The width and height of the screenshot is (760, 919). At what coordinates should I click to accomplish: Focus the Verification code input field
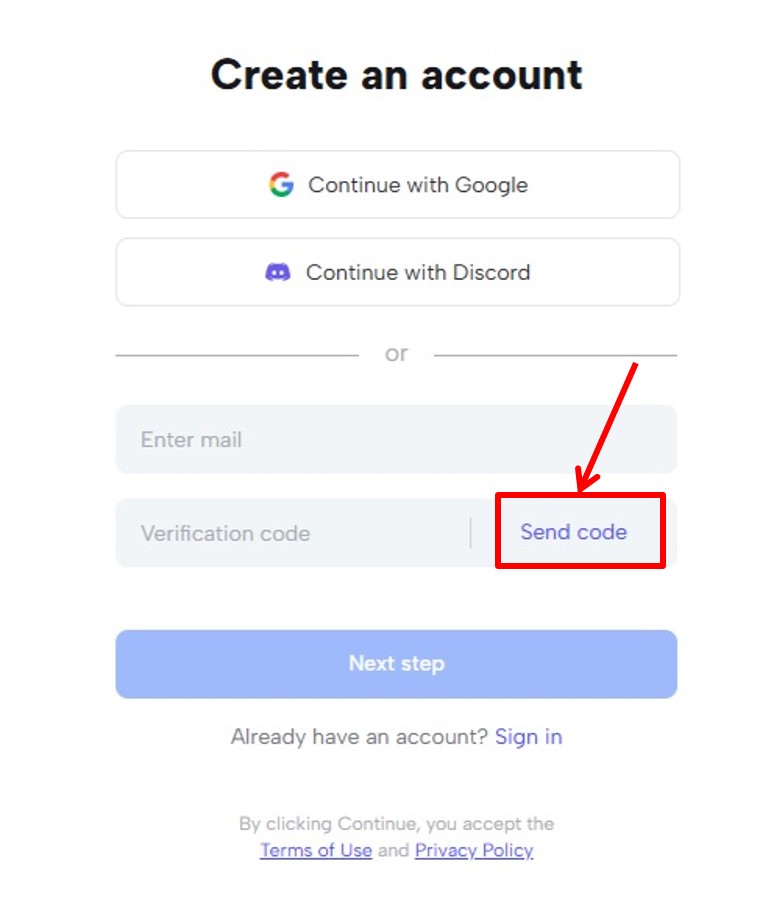click(x=290, y=533)
